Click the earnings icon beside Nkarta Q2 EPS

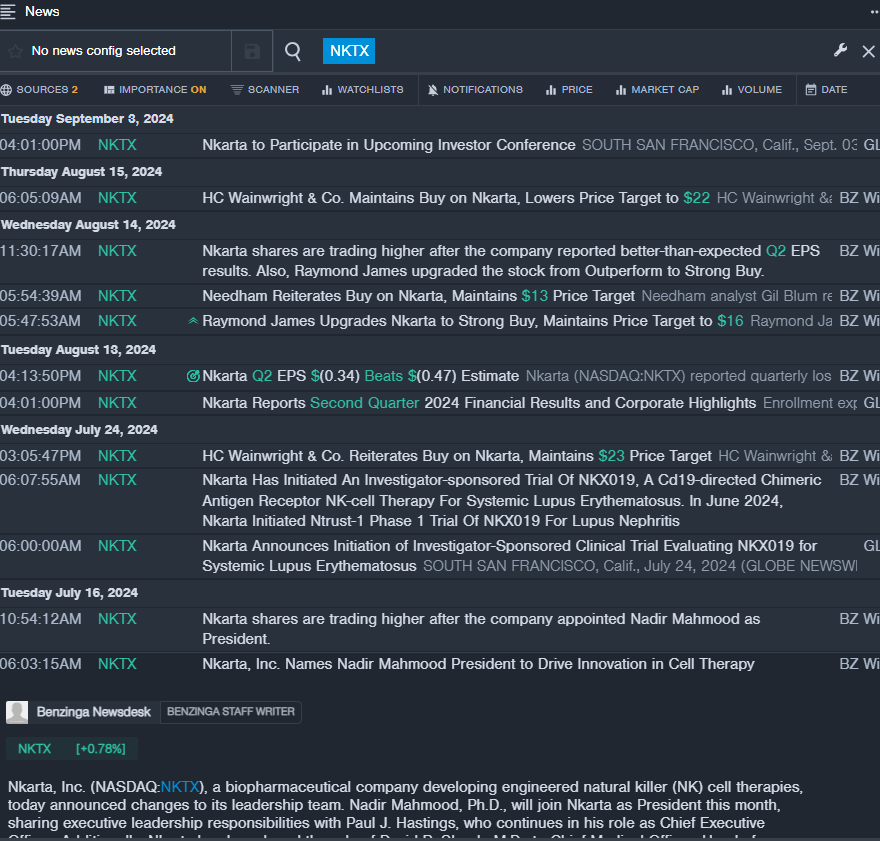pos(193,376)
